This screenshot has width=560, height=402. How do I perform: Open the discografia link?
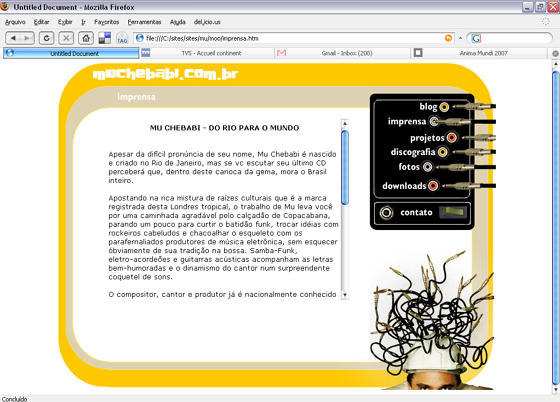pos(413,152)
